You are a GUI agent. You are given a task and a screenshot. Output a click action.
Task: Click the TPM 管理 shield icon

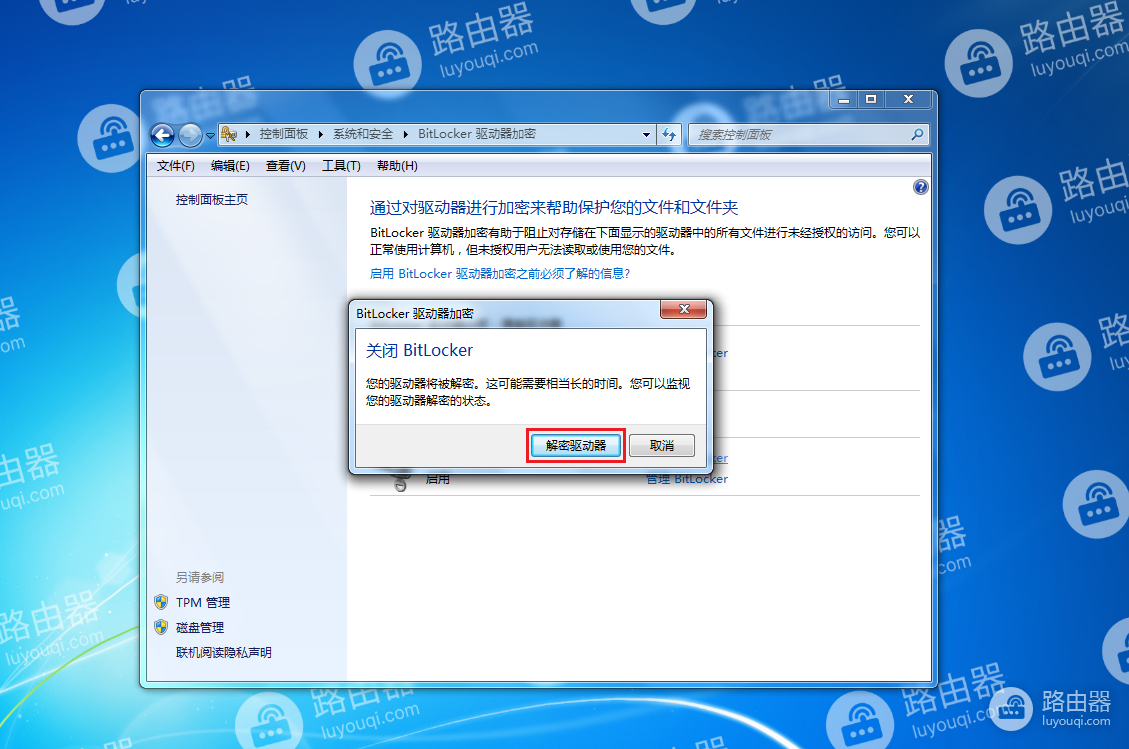pyautogui.click(x=161, y=602)
